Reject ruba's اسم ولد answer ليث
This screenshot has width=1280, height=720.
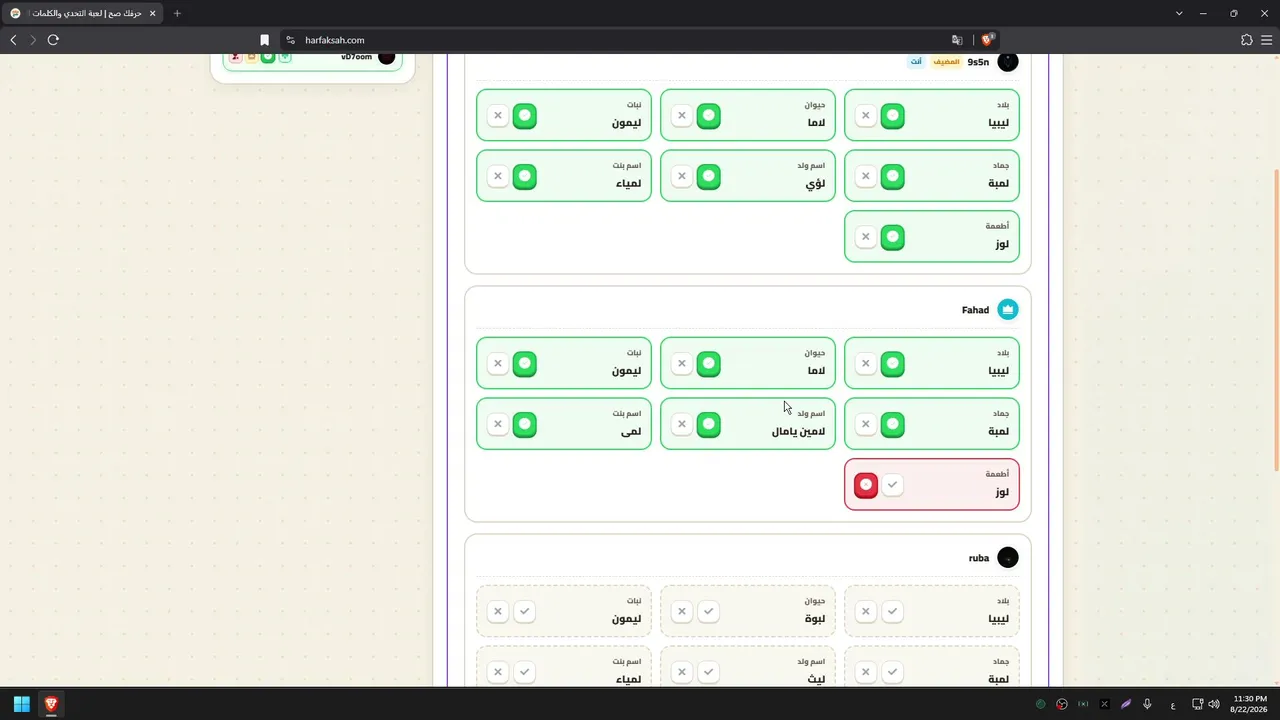pos(682,673)
